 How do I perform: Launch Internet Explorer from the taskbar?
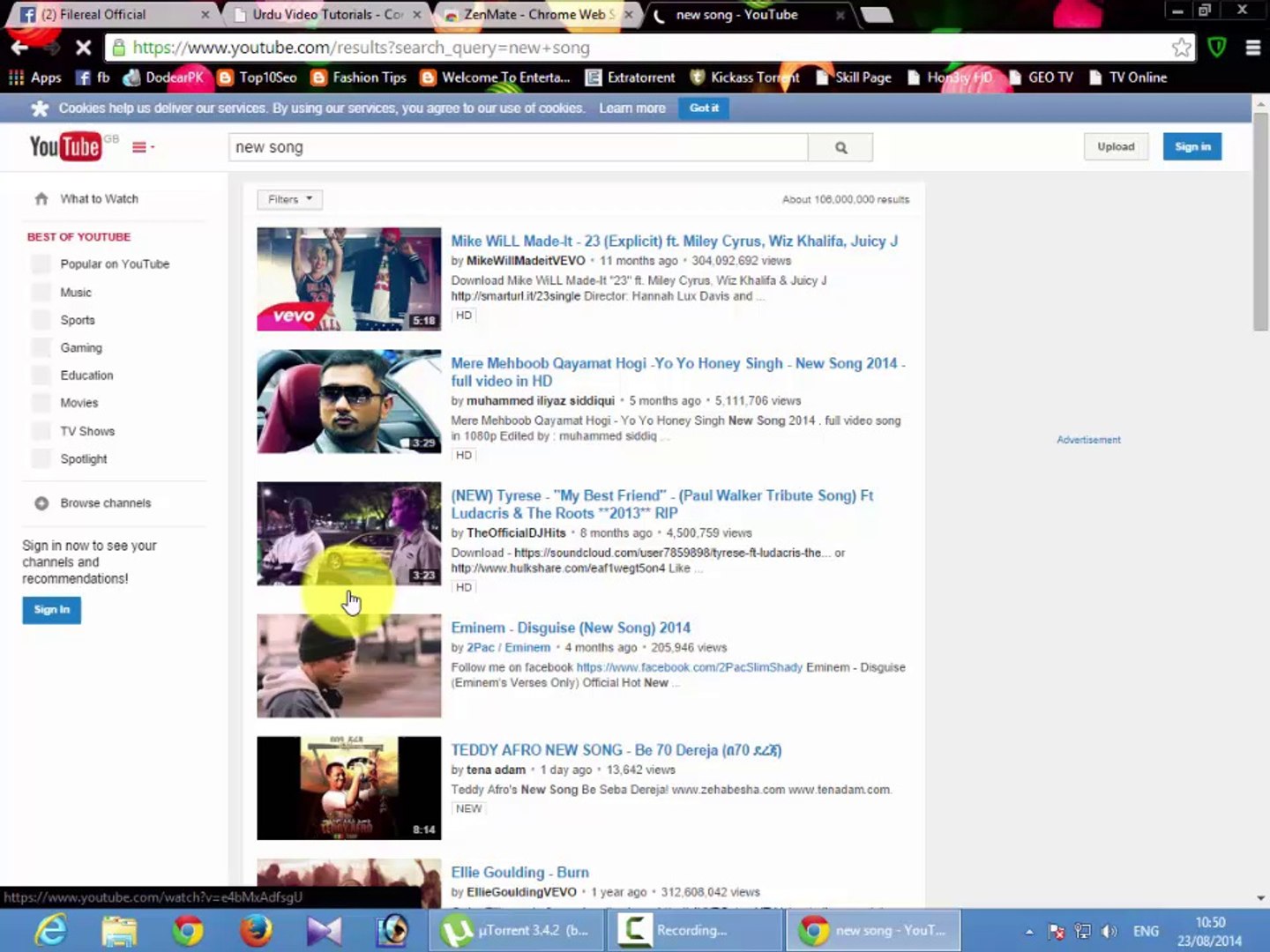50,930
